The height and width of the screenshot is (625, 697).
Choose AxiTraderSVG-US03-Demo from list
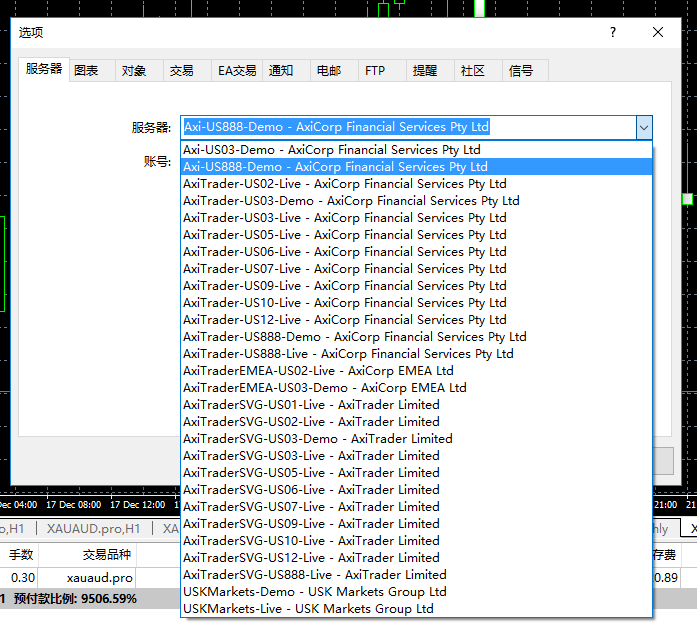pyautogui.click(x=318, y=439)
